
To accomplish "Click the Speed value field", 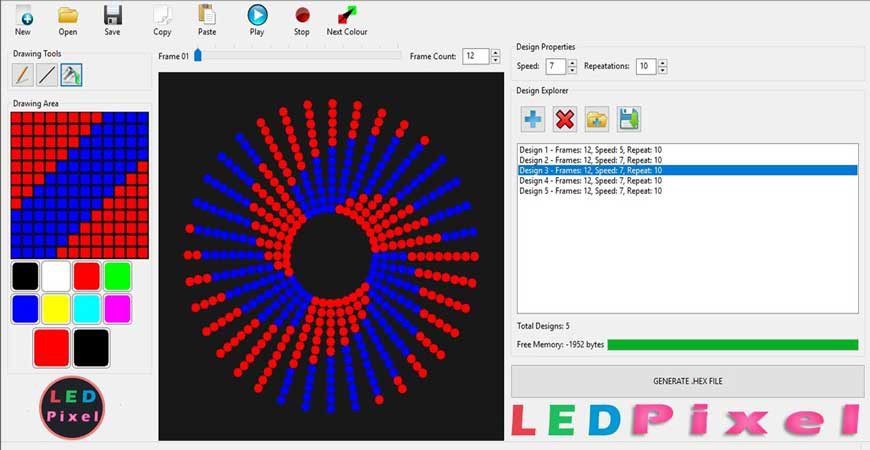I will click(x=555, y=67).
